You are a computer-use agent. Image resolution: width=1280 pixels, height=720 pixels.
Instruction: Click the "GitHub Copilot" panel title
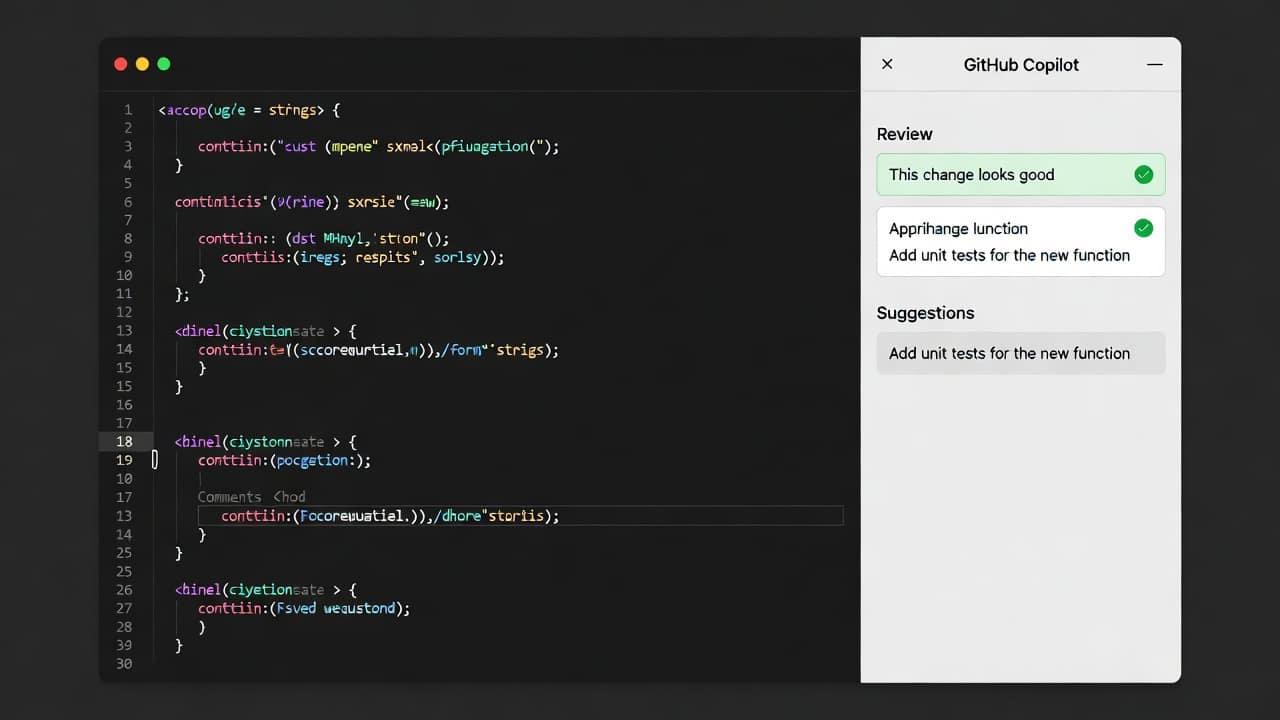[1021, 65]
